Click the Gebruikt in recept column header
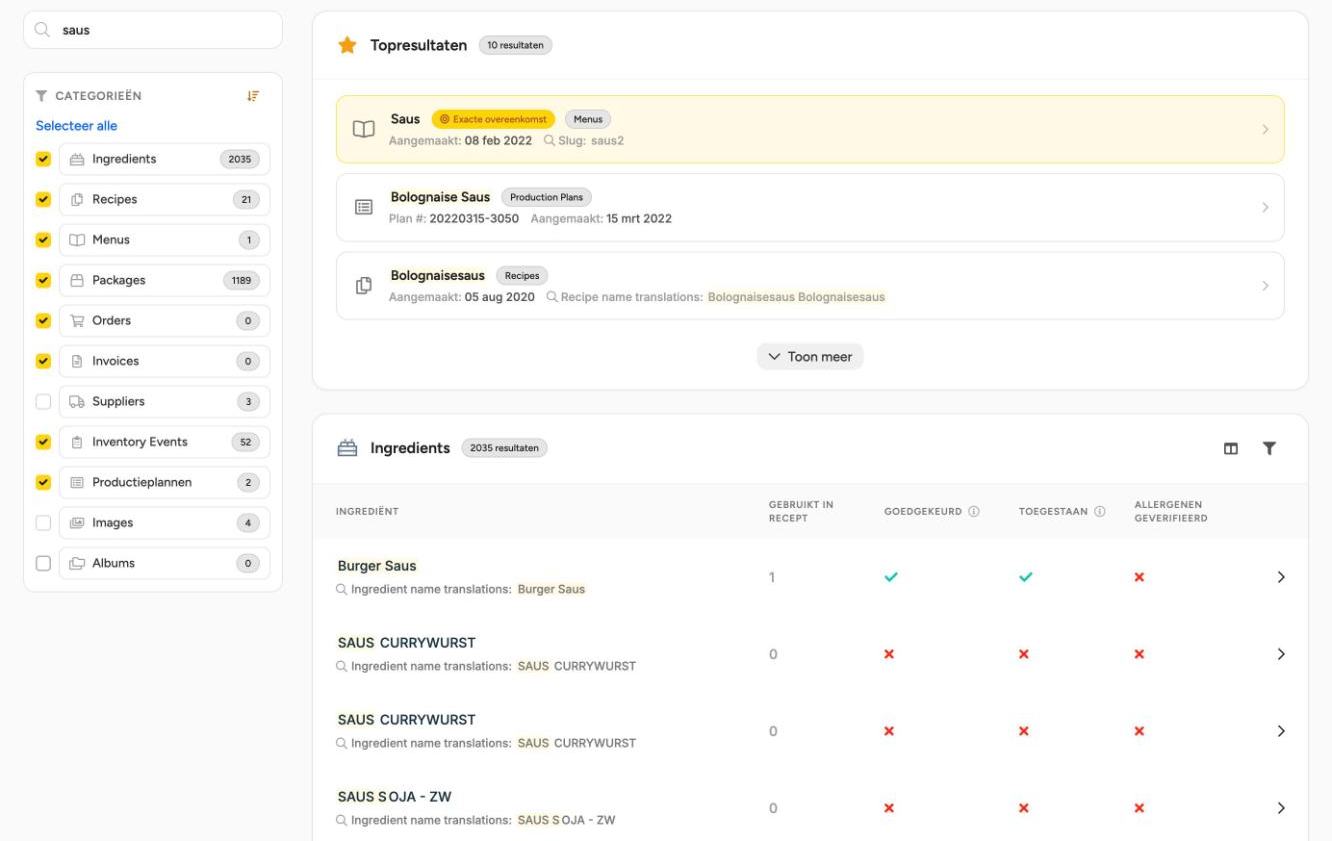 click(x=801, y=511)
